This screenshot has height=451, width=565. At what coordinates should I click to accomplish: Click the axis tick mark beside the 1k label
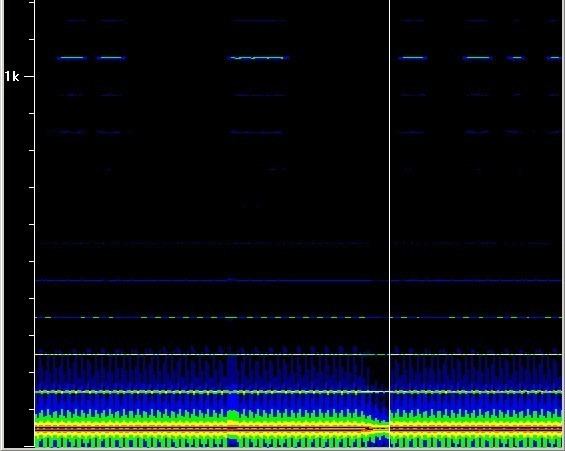[30, 76]
